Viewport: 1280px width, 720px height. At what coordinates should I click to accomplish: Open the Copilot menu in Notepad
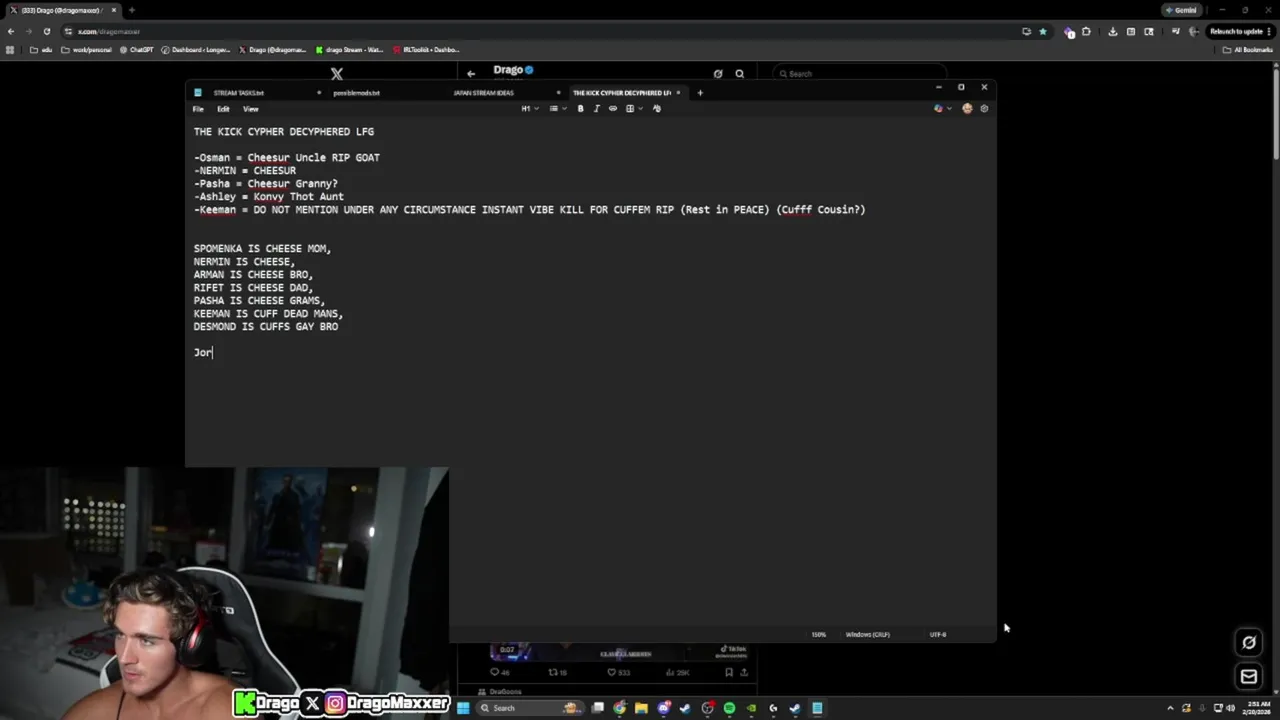(x=941, y=108)
